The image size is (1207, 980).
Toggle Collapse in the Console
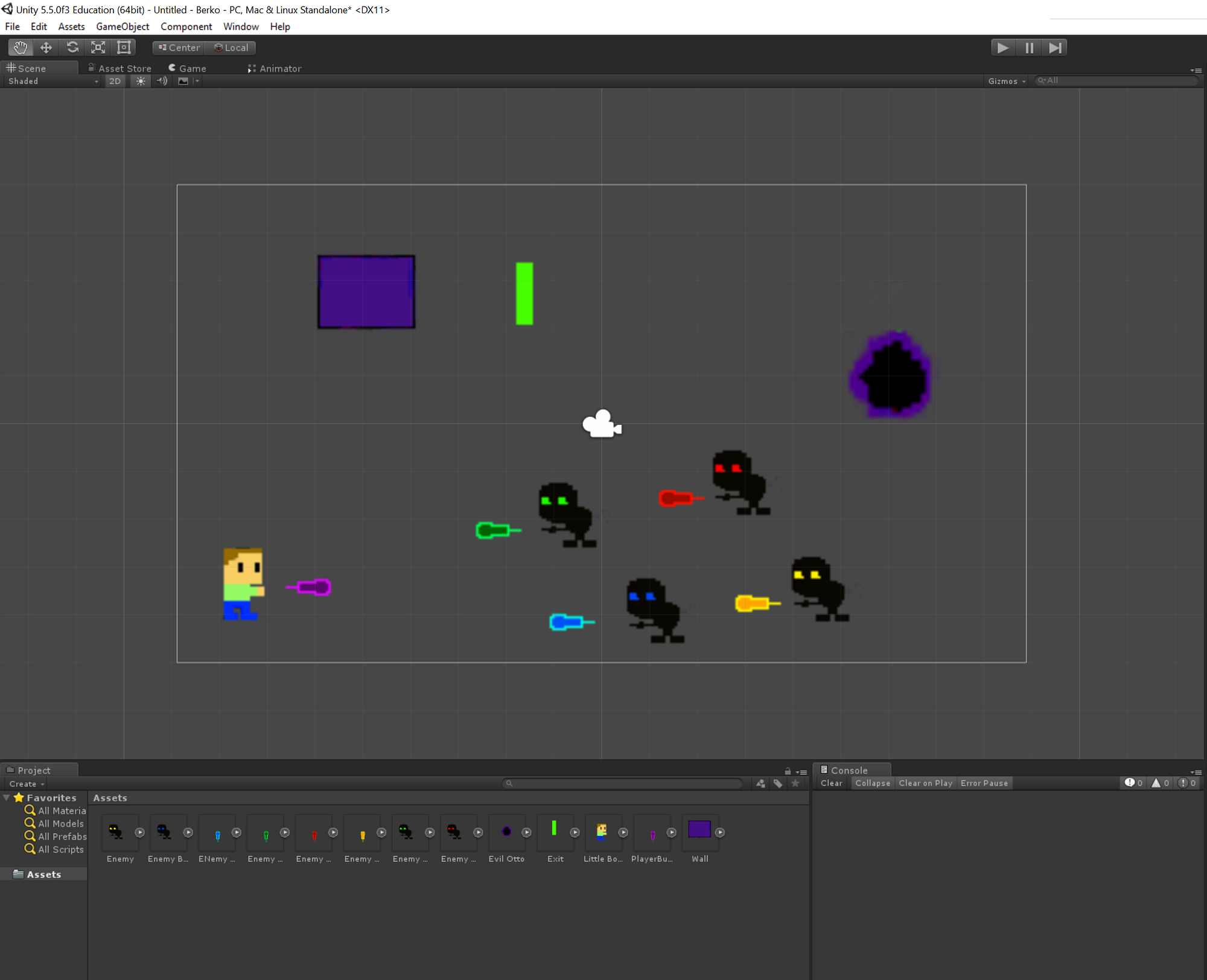[x=872, y=783]
